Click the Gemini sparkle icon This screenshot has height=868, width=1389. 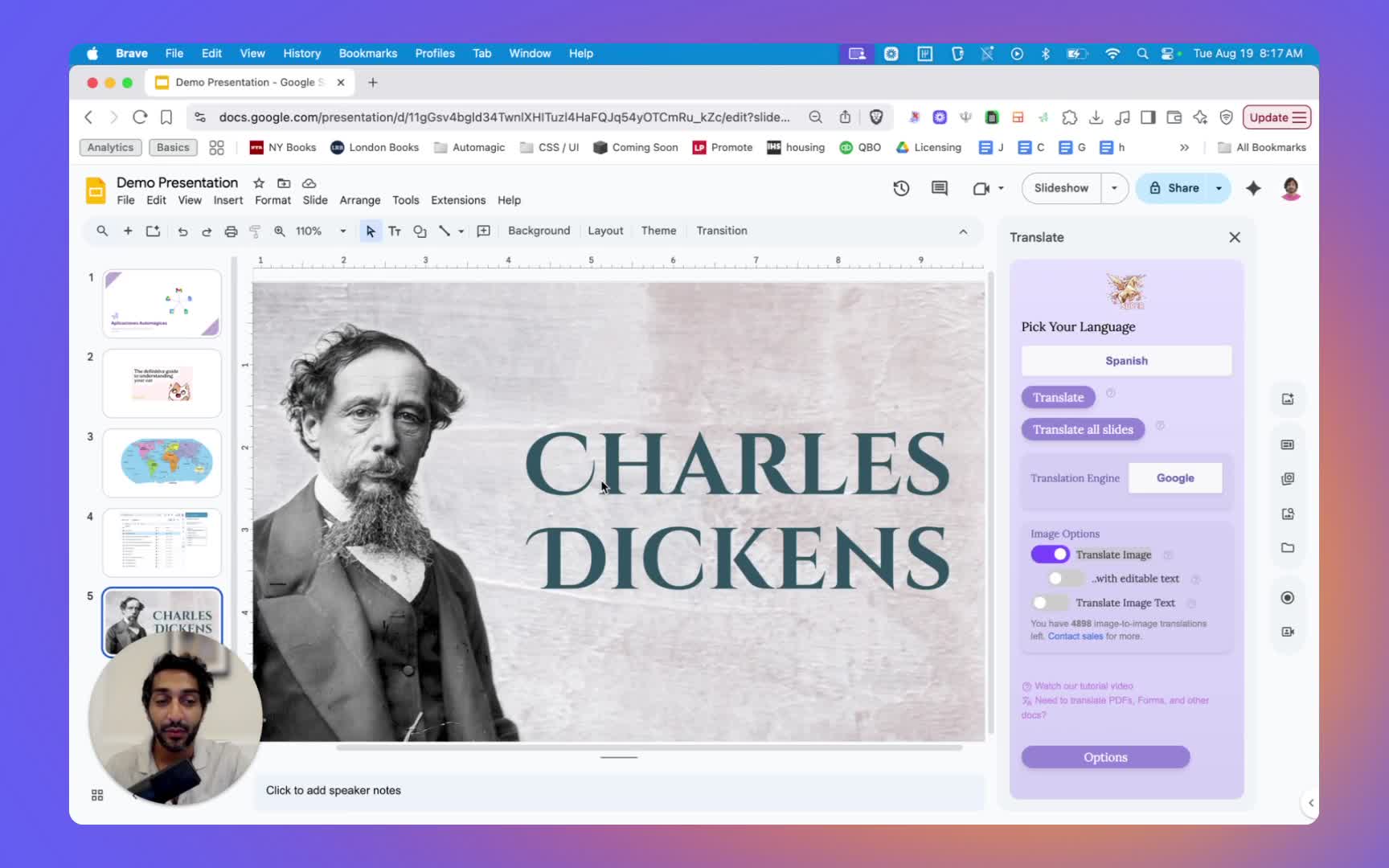click(1253, 188)
